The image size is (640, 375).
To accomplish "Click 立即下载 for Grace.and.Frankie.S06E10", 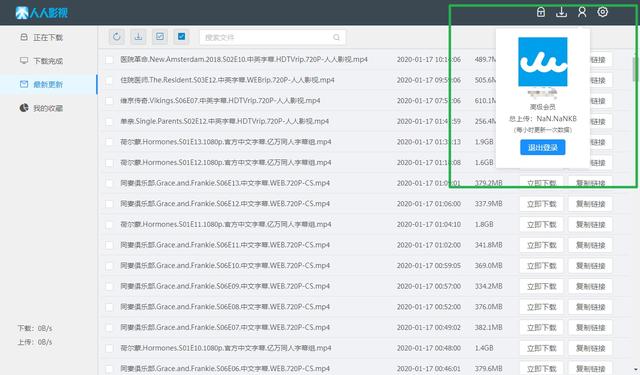I will pos(541,266).
